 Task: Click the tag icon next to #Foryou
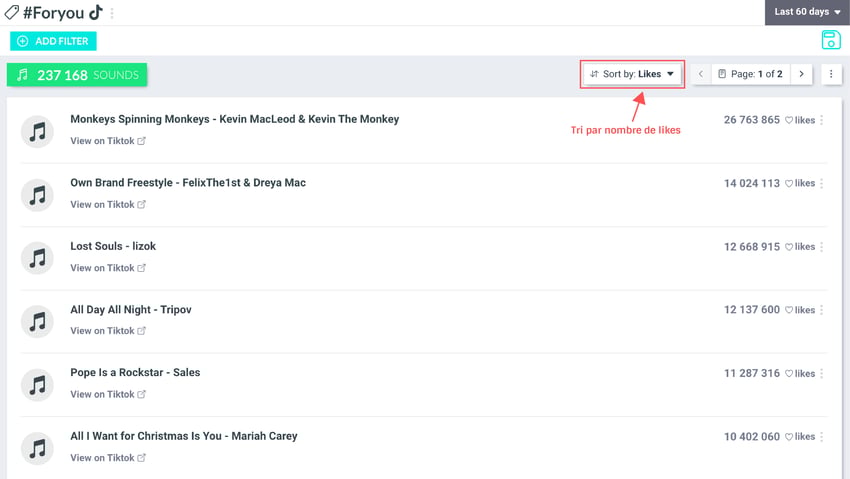click(x=11, y=13)
